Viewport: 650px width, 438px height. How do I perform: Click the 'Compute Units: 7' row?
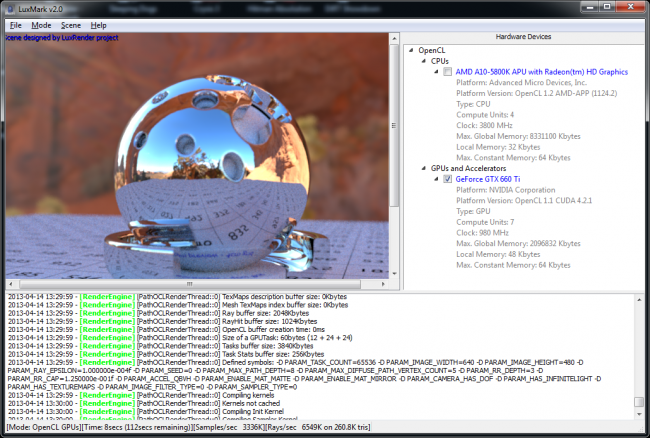click(485, 222)
